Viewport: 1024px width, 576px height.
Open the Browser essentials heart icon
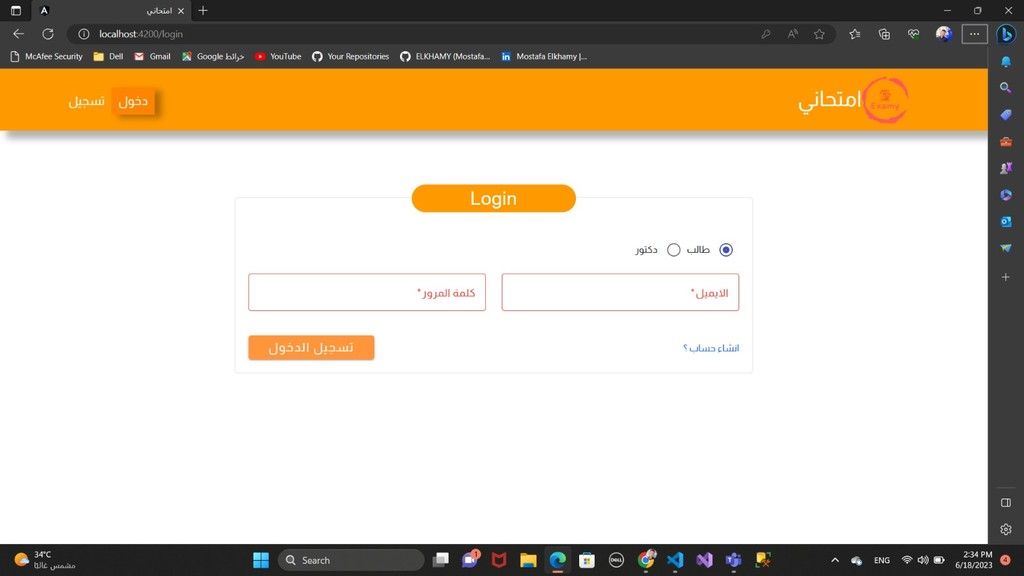[913, 34]
